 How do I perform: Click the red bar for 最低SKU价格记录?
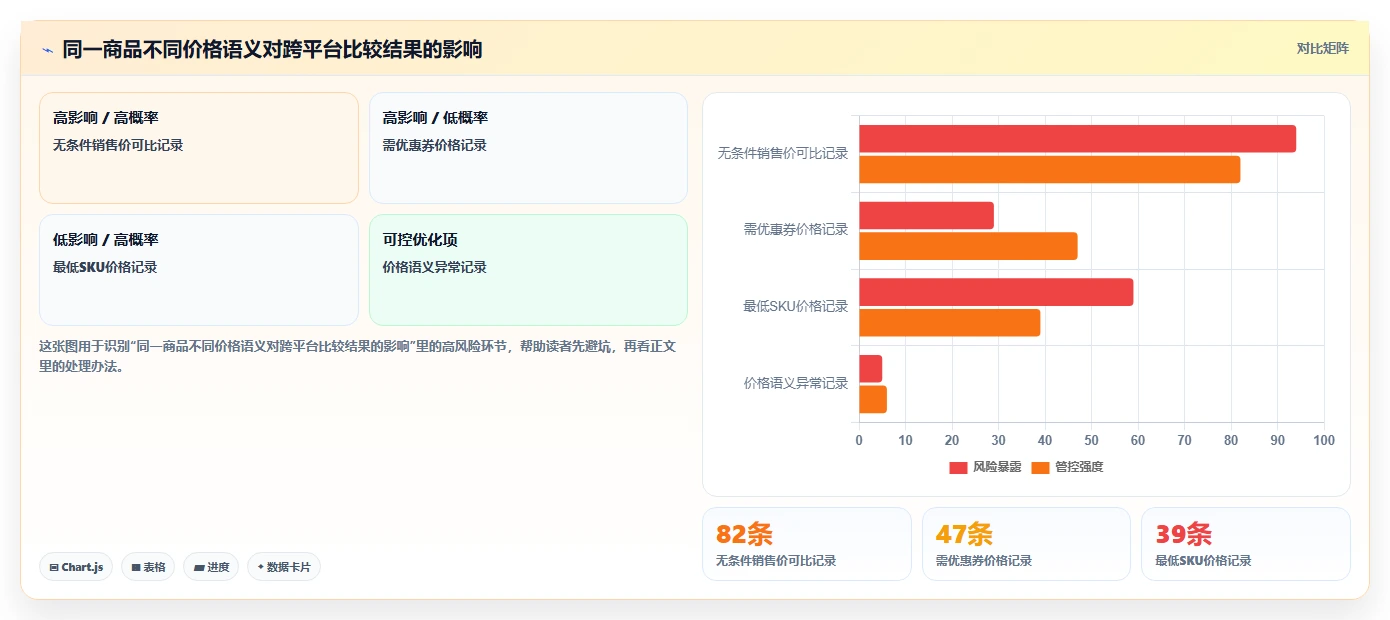point(996,292)
